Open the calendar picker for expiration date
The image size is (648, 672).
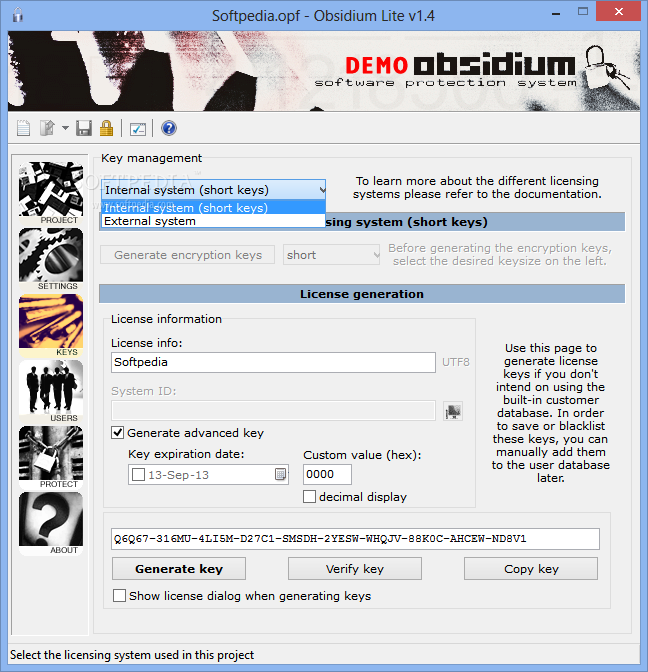pos(280,474)
